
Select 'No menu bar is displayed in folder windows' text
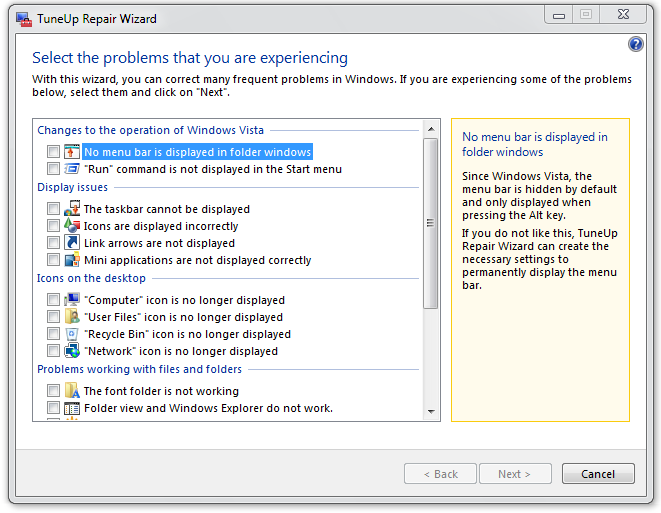pos(197,152)
